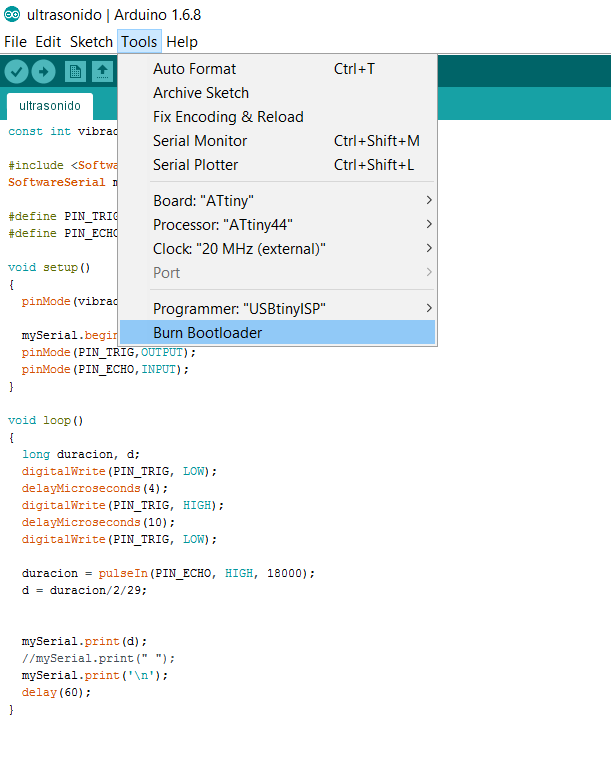Click the pinMode(PIN_TRIG,OUTPUT); line
611x770 pixels.
(x=109, y=353)
